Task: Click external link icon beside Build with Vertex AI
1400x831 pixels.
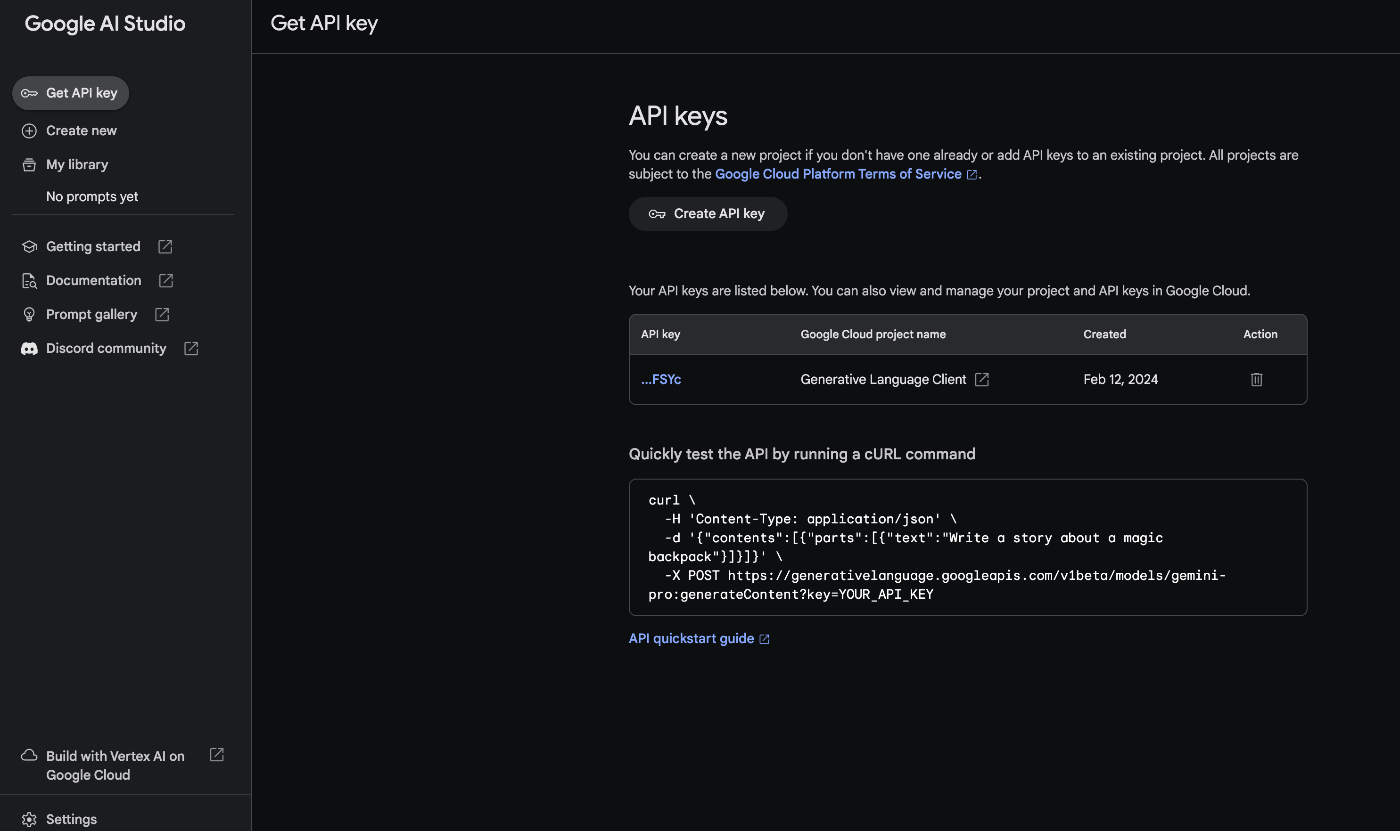Action: [216, 755]
